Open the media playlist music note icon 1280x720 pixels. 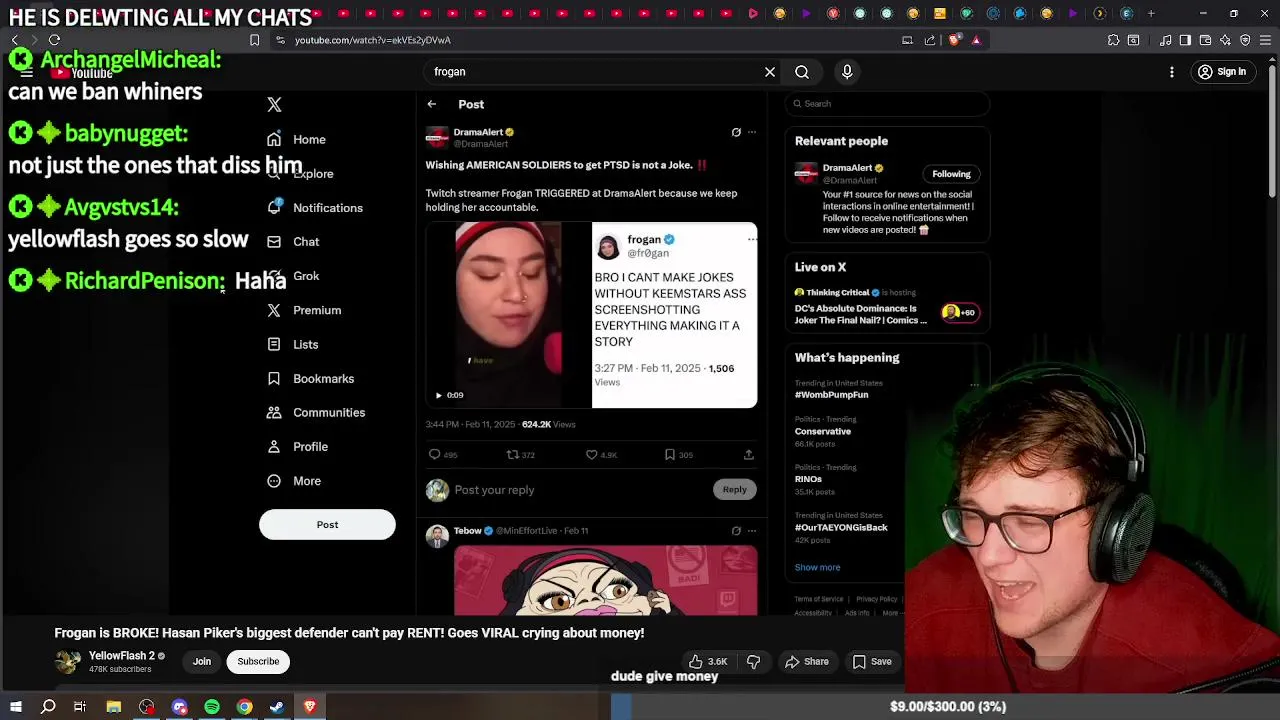[1165, 40]
